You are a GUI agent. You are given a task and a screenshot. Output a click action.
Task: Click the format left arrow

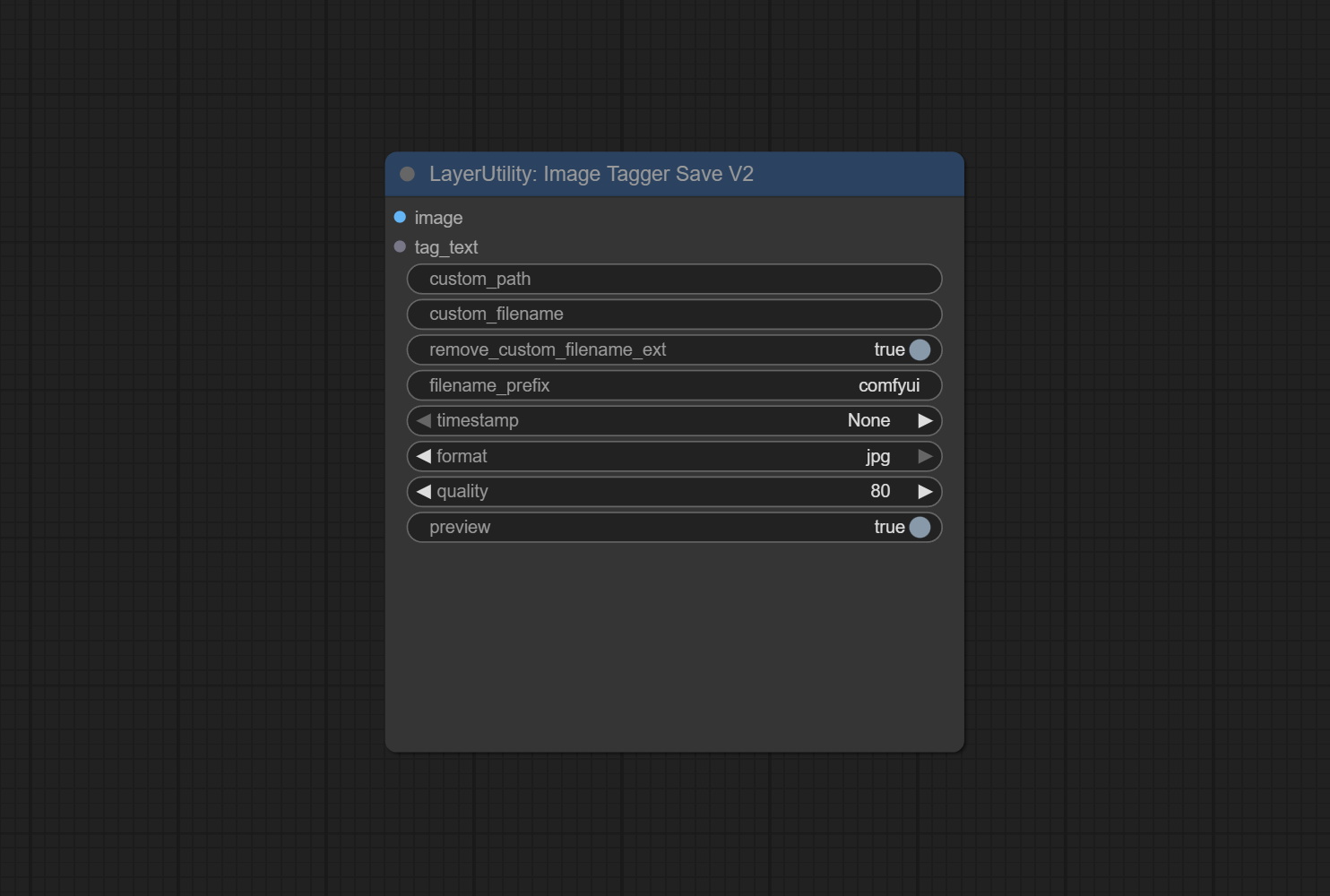[x=423, y=457]
